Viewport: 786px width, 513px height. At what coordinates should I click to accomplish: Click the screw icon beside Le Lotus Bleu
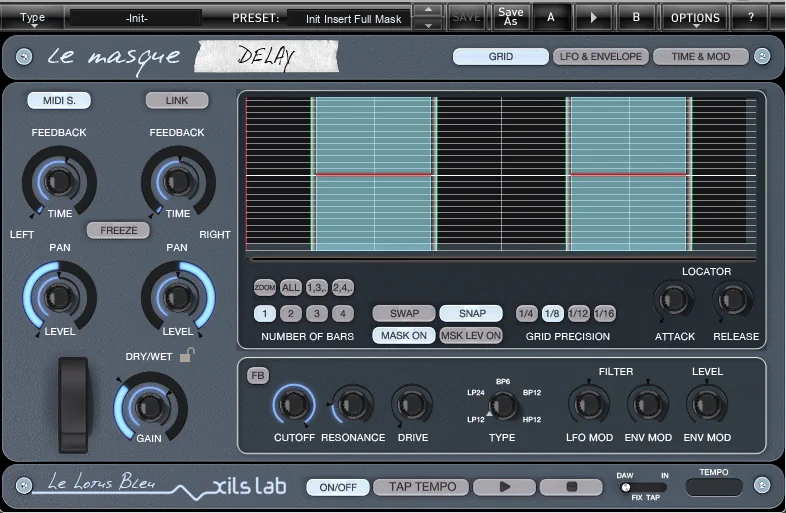[24, 485]
